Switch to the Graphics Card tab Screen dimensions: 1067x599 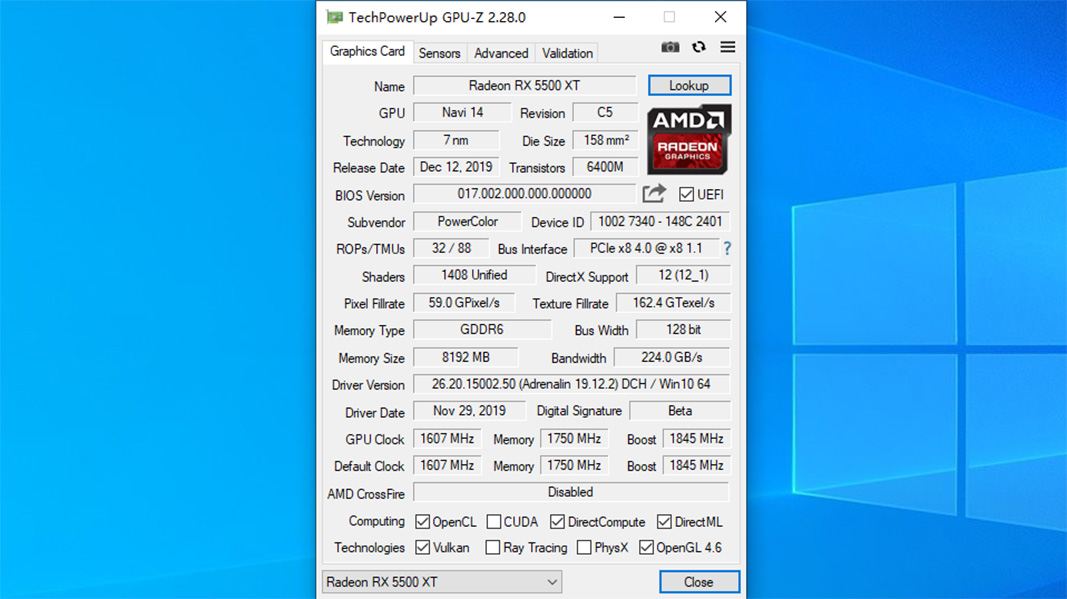(367, 52)
